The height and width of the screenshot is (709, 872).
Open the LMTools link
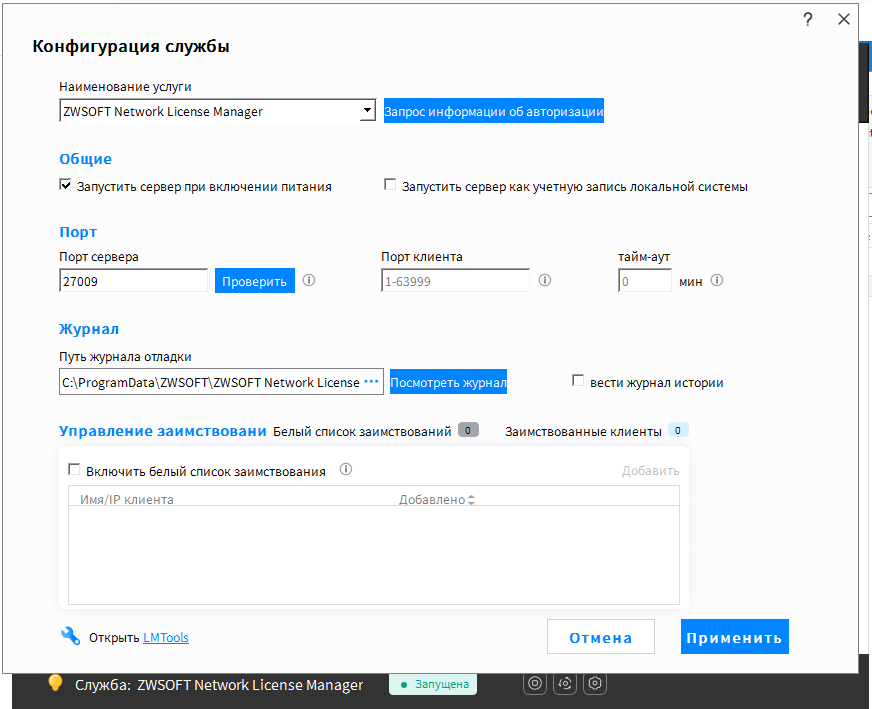point(166,637)
